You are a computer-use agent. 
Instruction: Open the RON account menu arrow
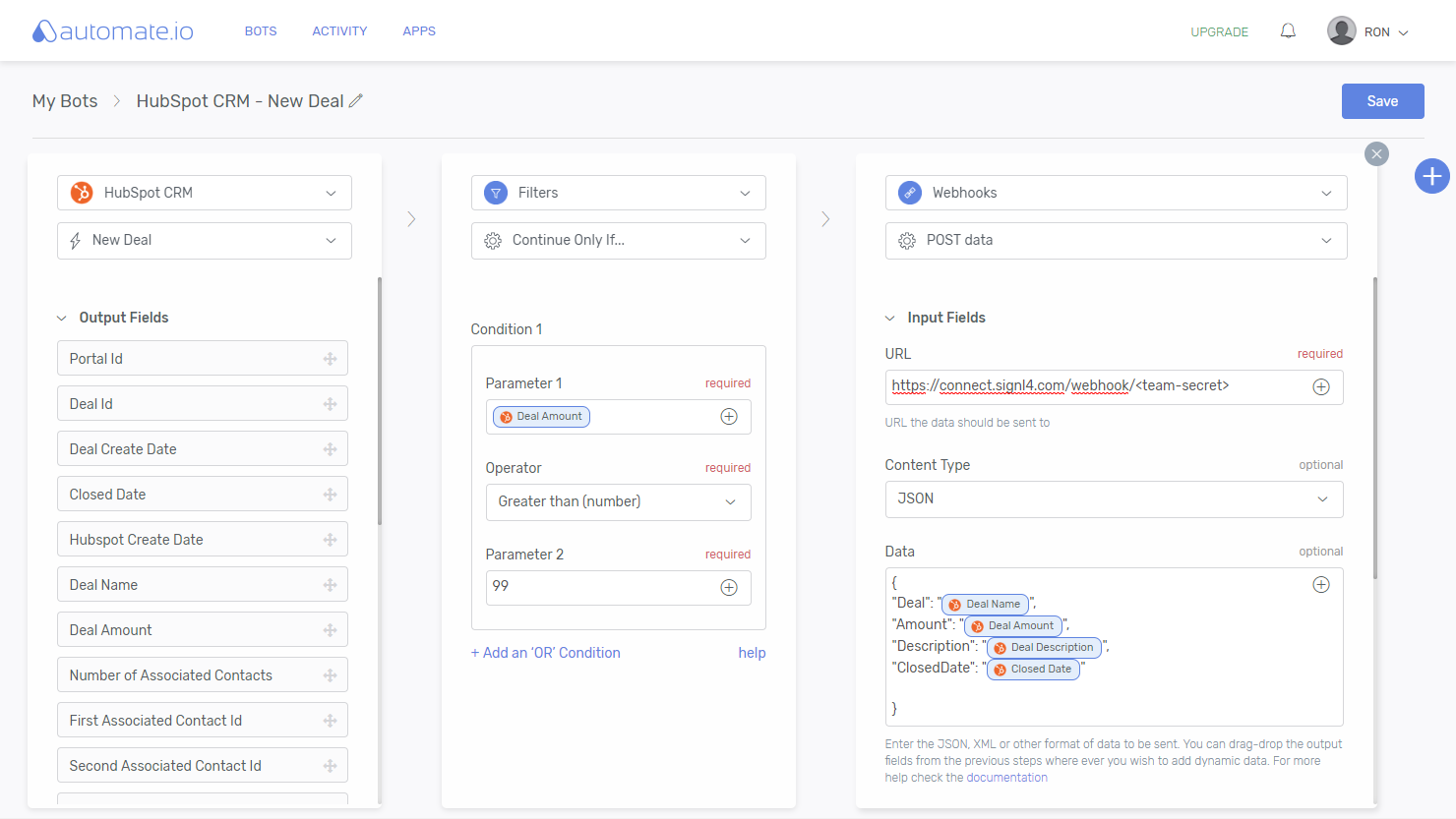point(1404,32)
